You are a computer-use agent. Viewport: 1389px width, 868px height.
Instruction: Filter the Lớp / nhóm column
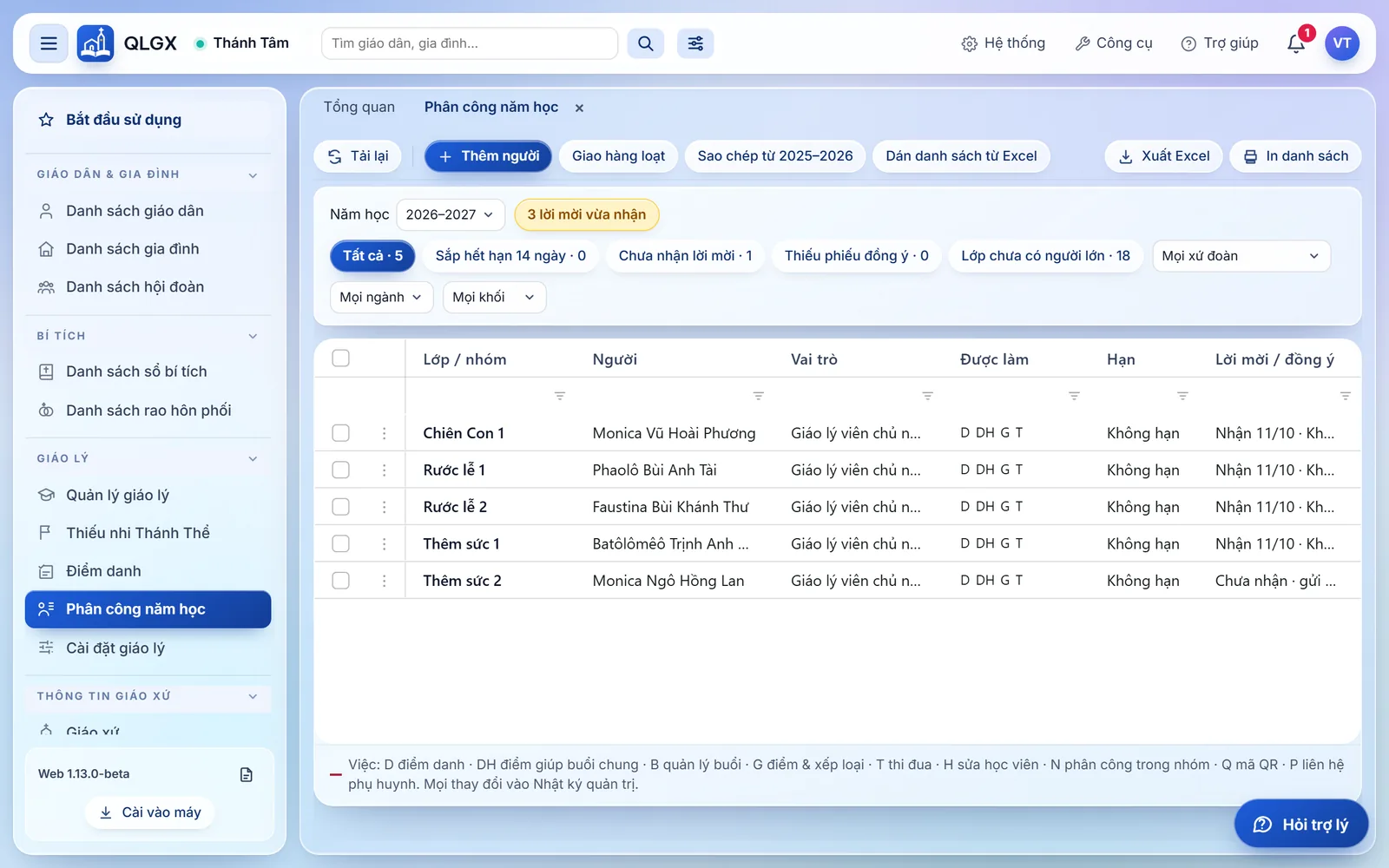point(560,396)
